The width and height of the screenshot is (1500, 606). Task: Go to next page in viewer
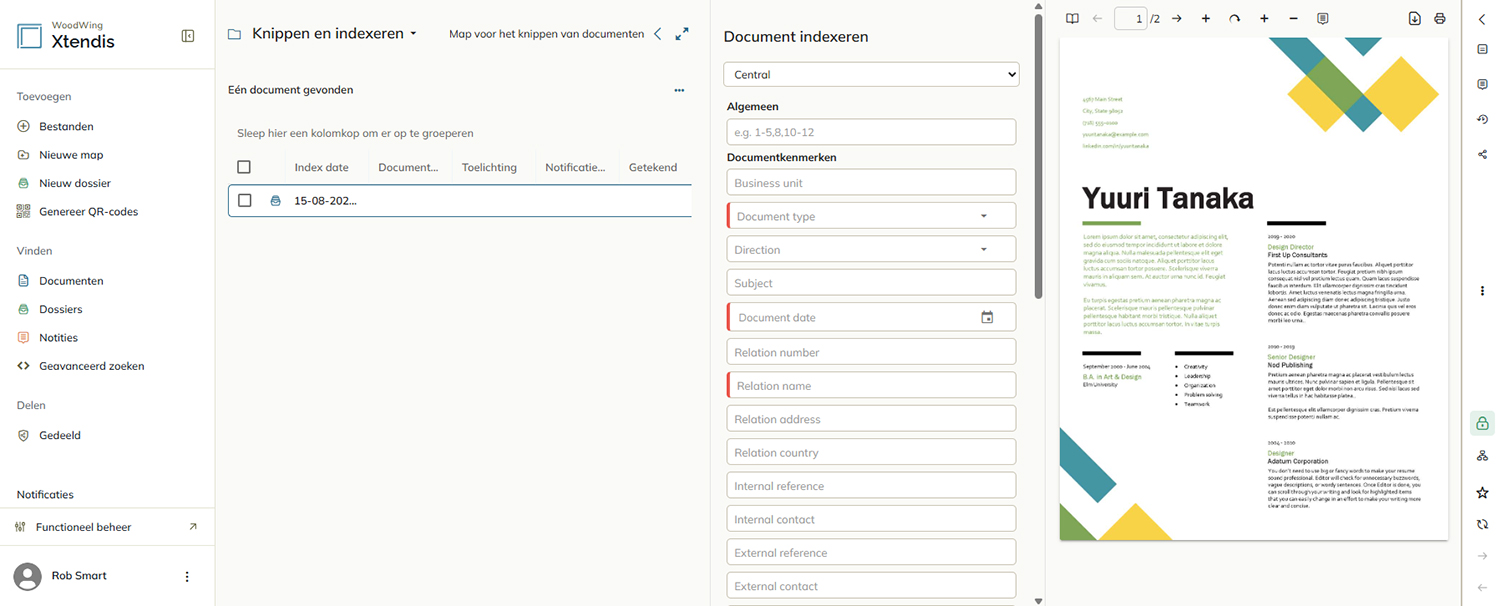click(1176, 18)
